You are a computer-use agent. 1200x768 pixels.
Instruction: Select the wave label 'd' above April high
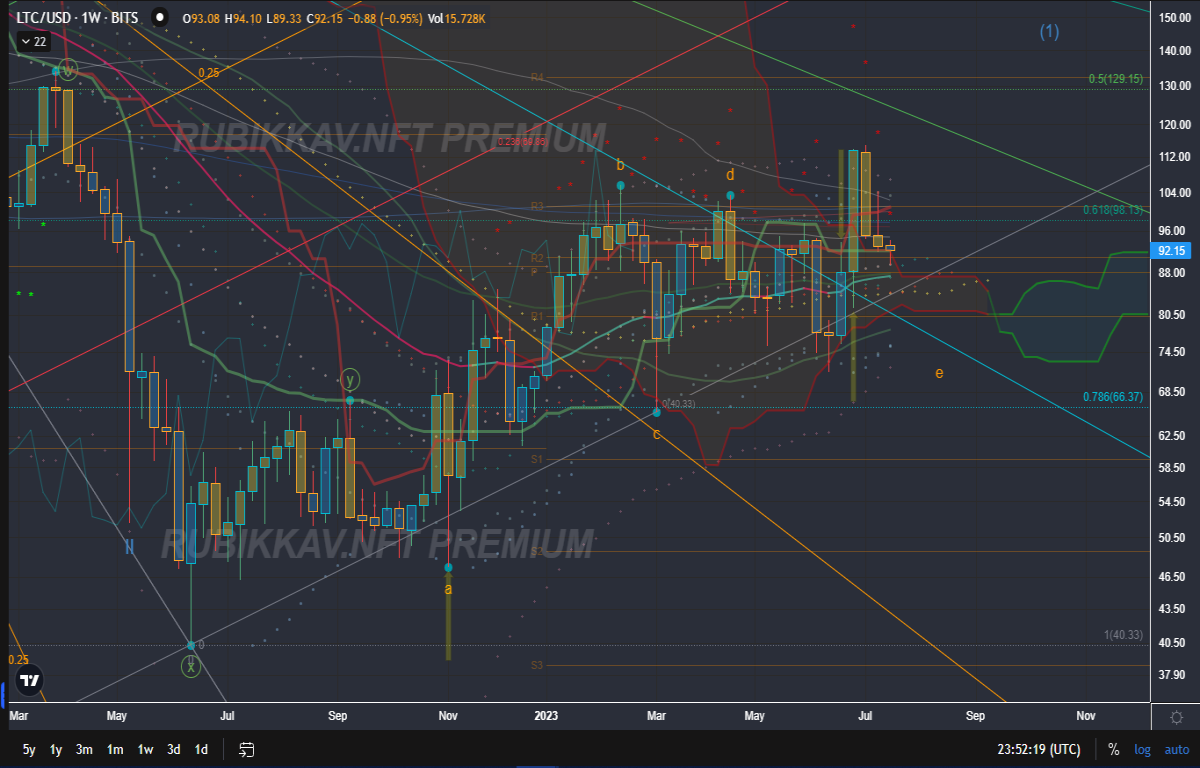(730, 174)
